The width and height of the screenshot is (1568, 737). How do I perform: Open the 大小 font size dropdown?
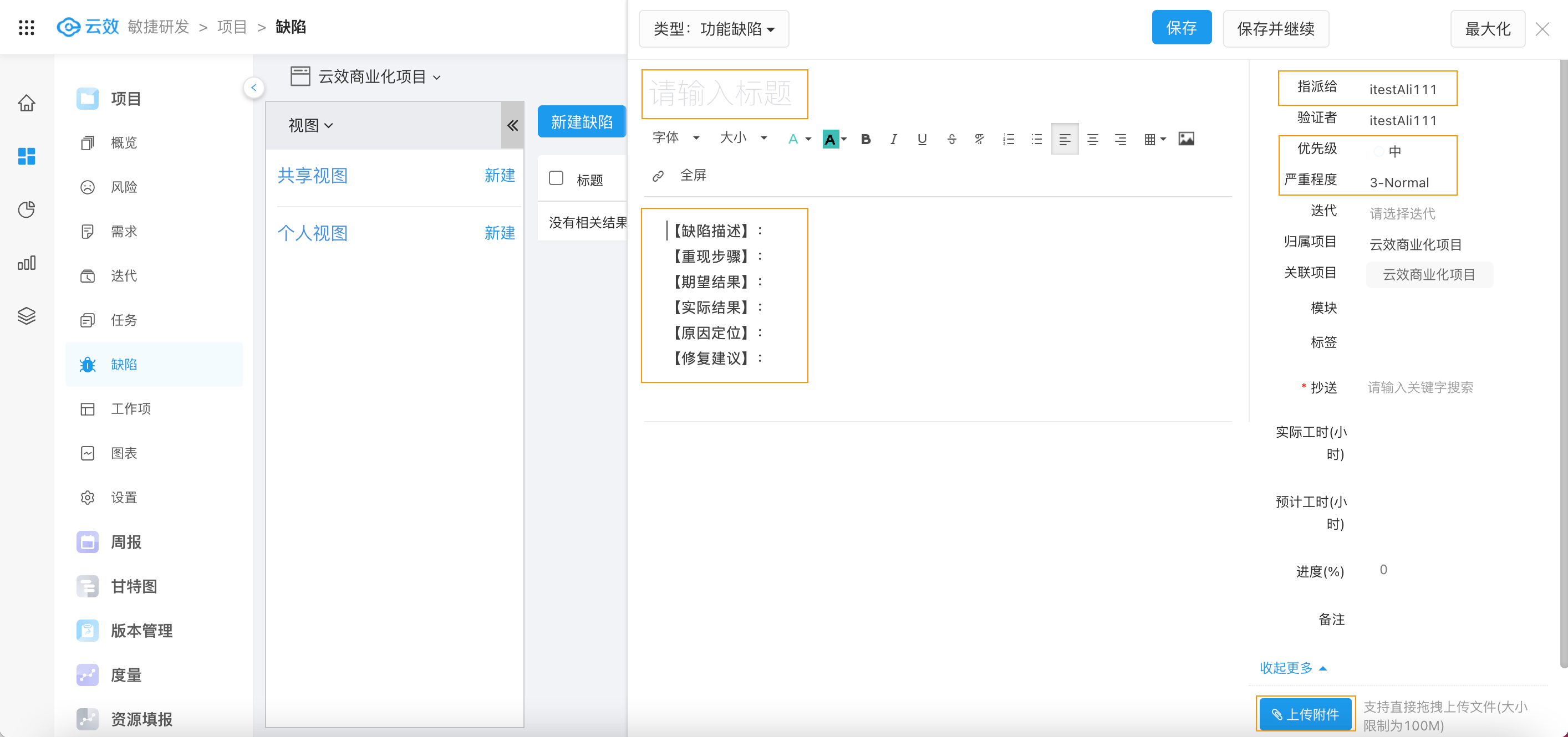point(743,138)
